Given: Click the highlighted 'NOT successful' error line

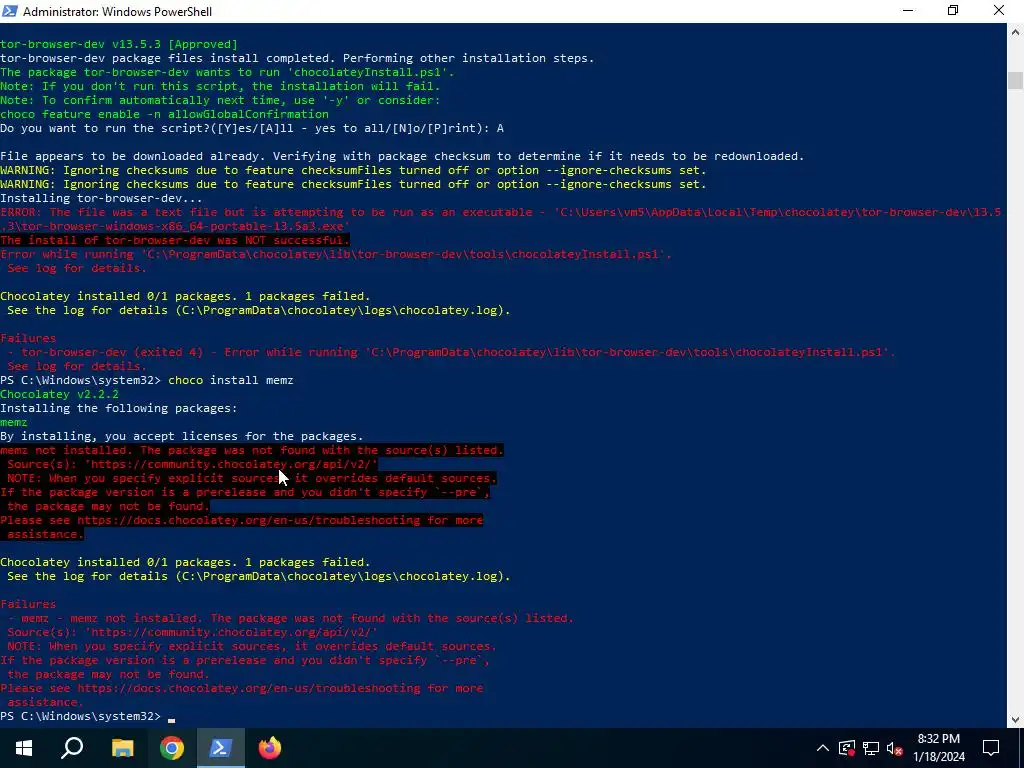Looking at the screenshot, I should click(175, 240).
